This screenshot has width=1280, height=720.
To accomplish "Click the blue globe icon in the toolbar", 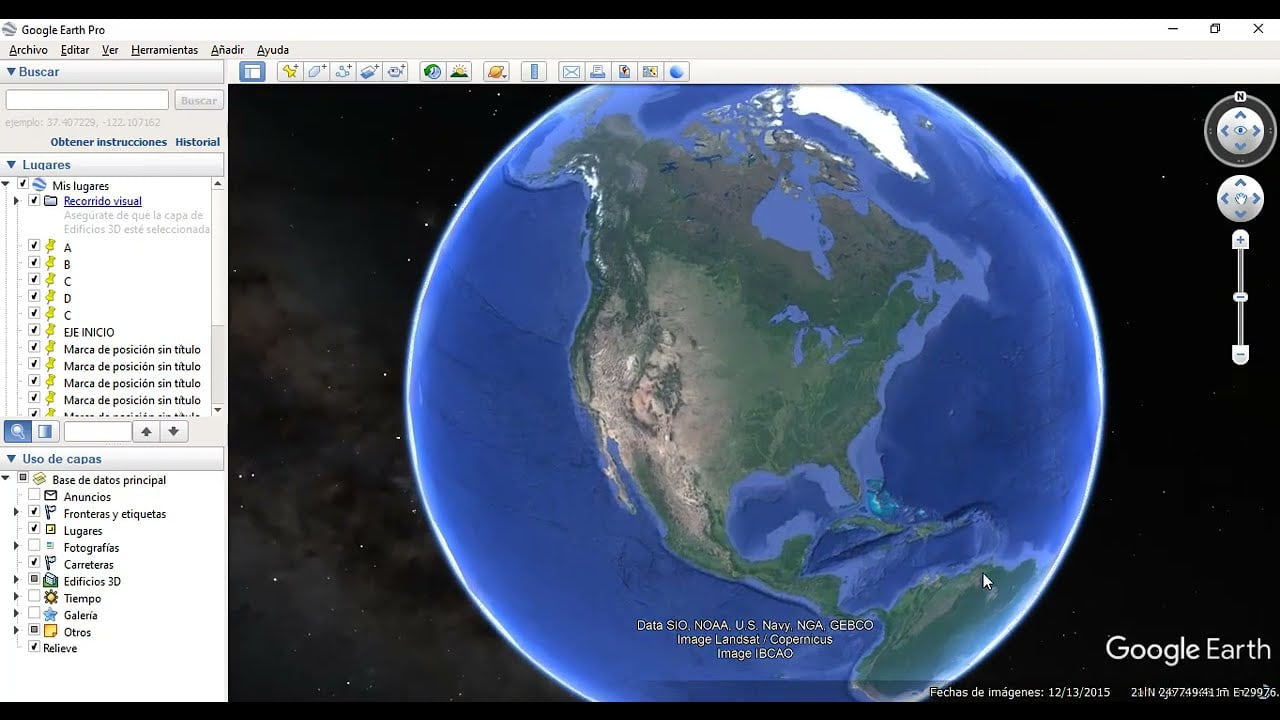I will 677,71.
